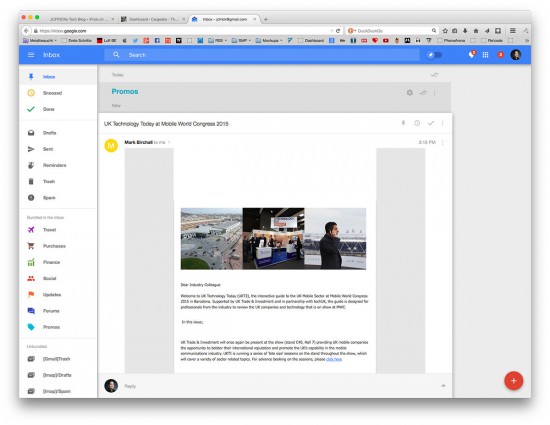
Task: Open the Sent folder
Action: coord(58,149)
